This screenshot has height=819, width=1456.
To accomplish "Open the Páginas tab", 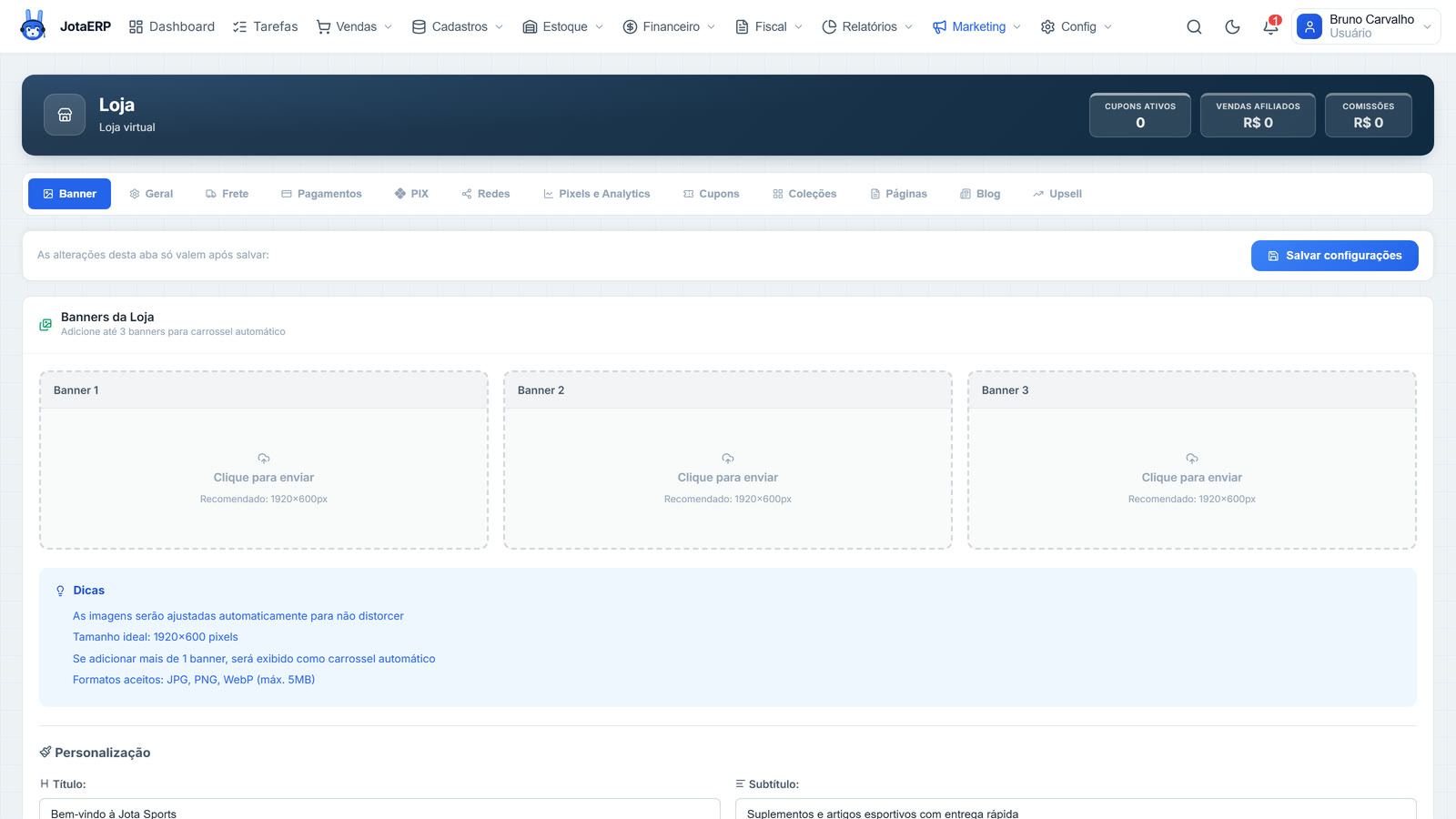I will click(x=899, y=194).
